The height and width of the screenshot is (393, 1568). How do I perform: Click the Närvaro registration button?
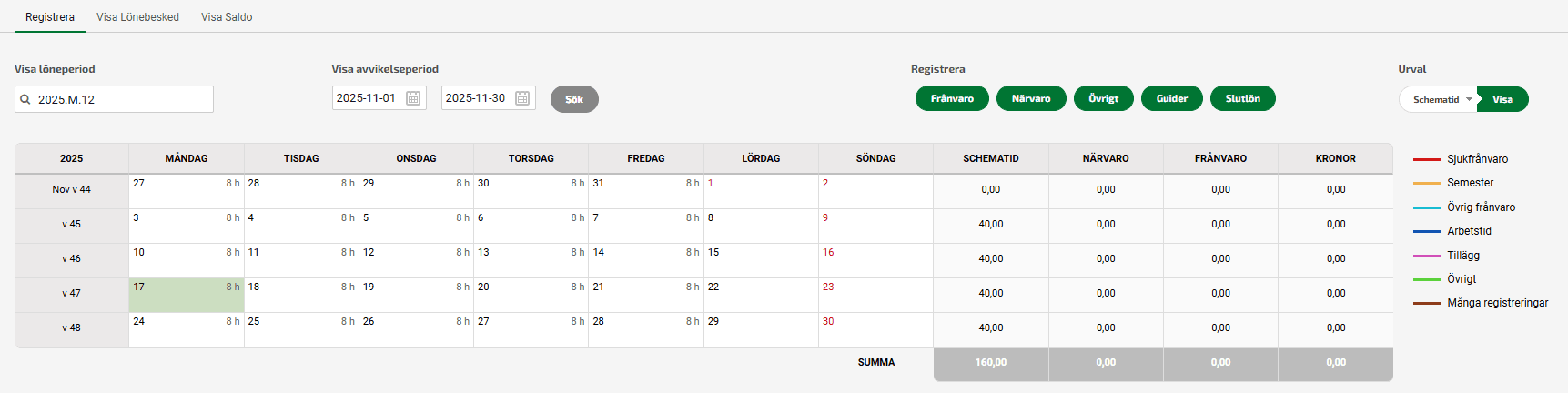[x=1031, y=98]
